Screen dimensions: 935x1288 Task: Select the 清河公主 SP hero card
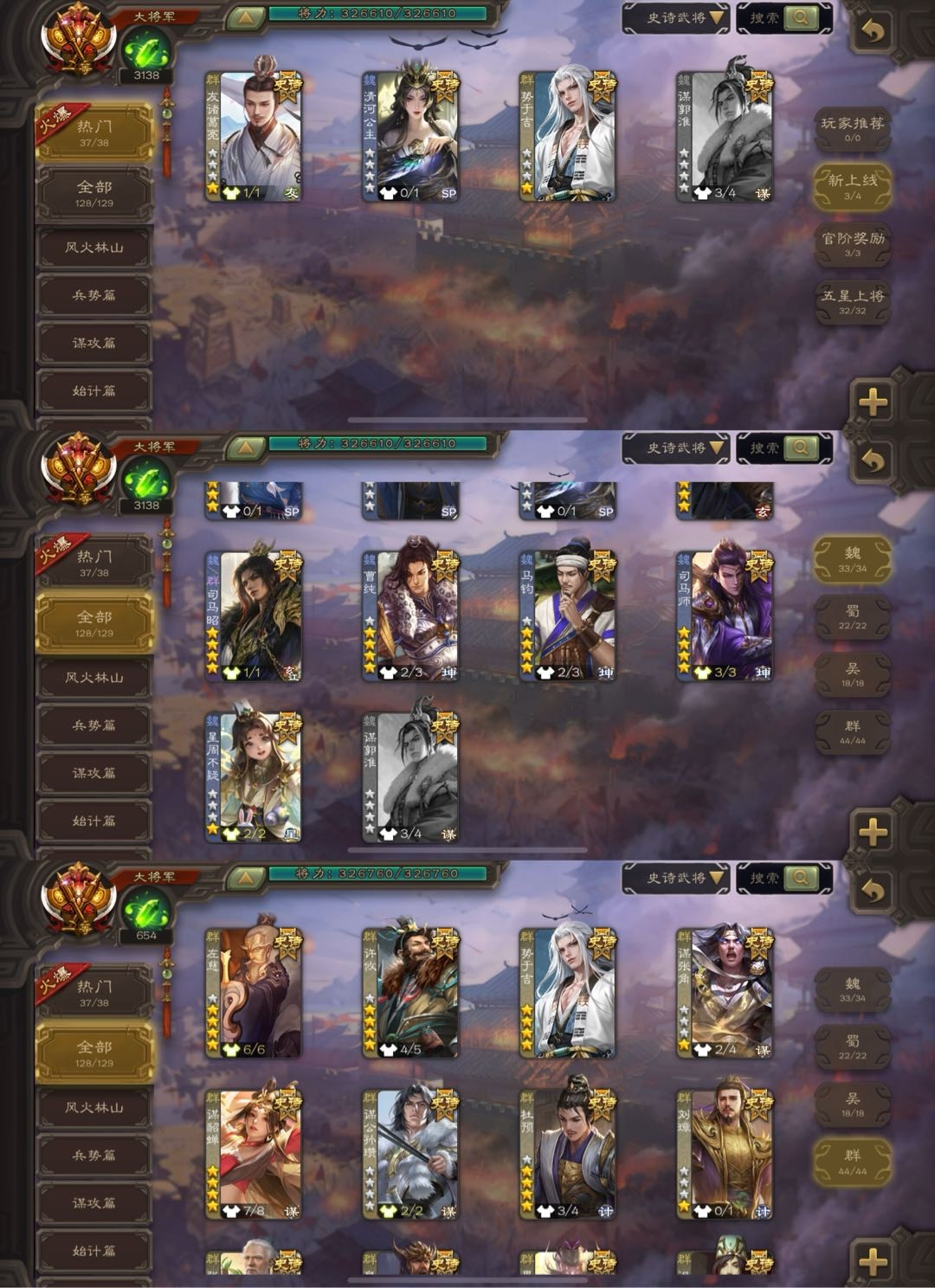pyautogui.click(x=410, y=136)
